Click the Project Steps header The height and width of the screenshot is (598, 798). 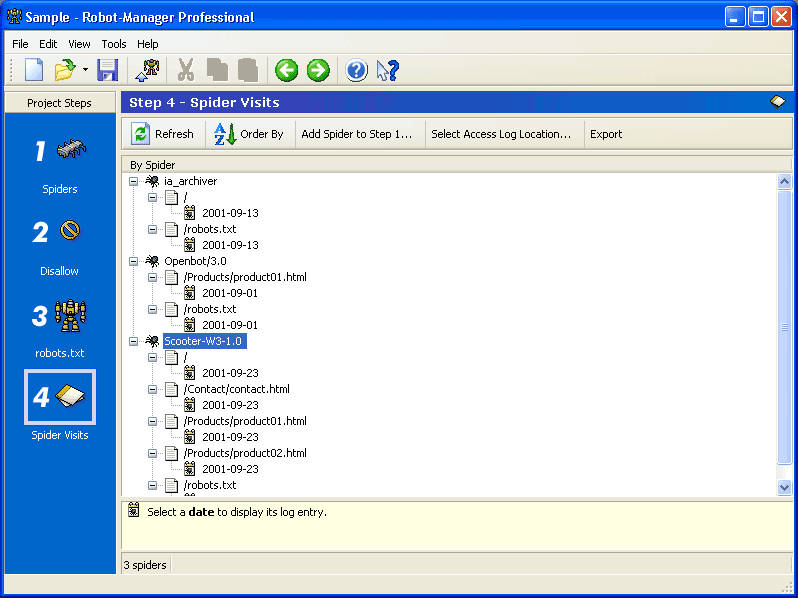tap(60, 103)
